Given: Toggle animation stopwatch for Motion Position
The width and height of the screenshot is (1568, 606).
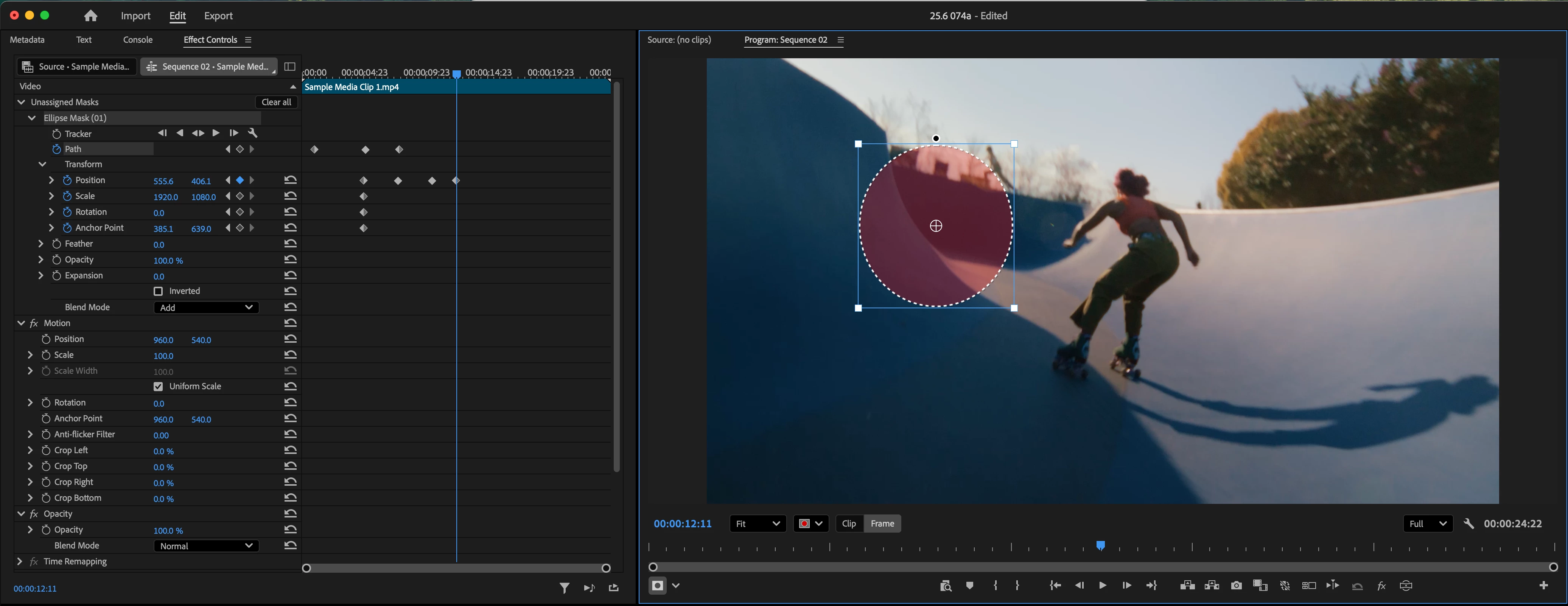Looking at the screenshot, I should pos(46,339).
